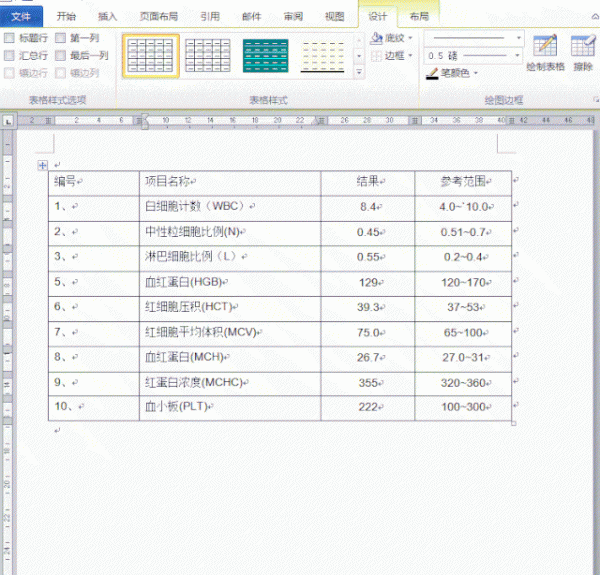Screen dimensions: 600x575
Task: Switch to the Home (开始) tab
Action: (66, 16)
